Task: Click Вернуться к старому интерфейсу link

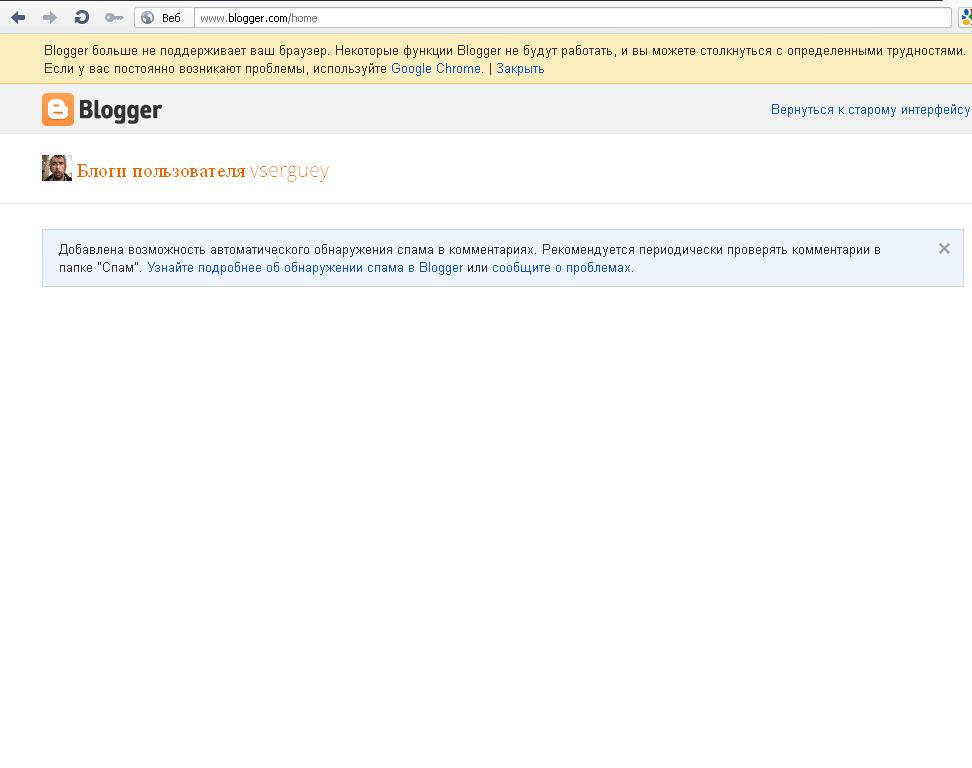Action: point(870,110)
